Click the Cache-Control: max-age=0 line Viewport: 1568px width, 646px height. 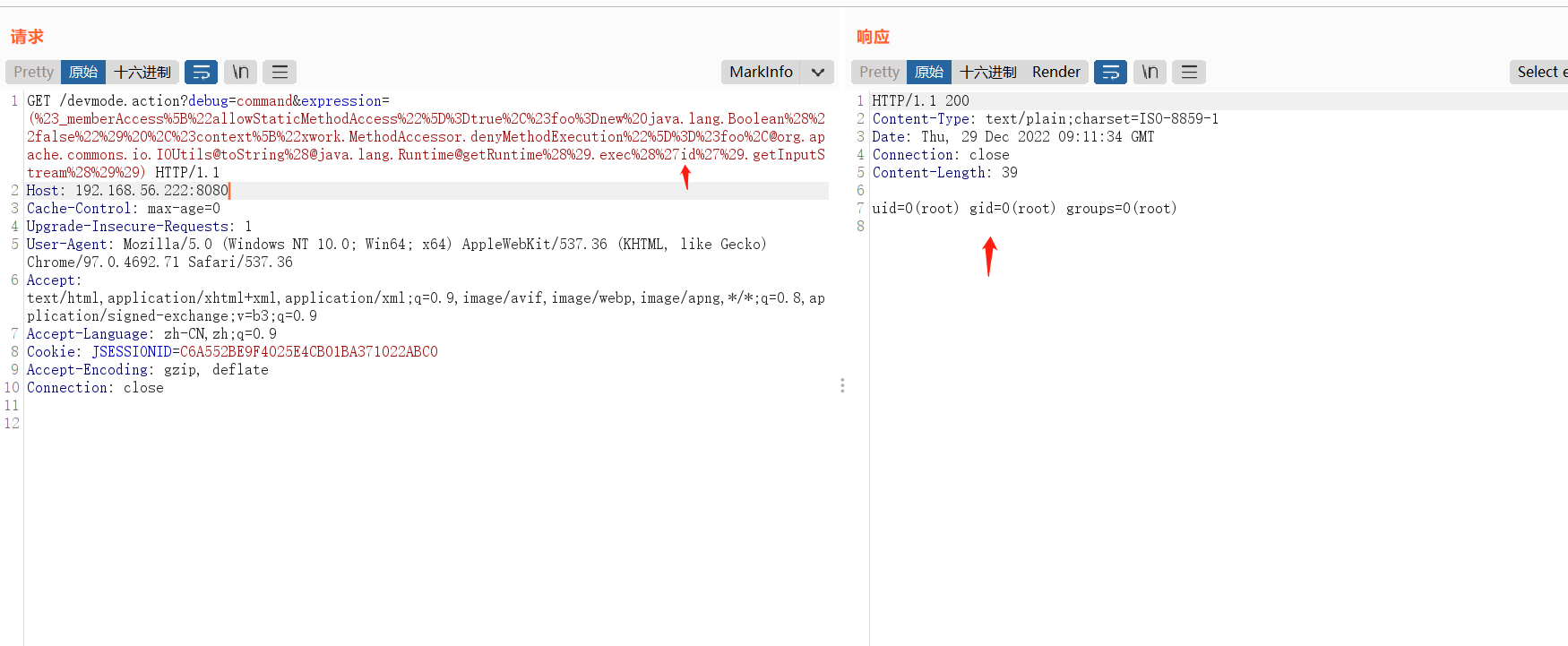click(x=124, y=208)
